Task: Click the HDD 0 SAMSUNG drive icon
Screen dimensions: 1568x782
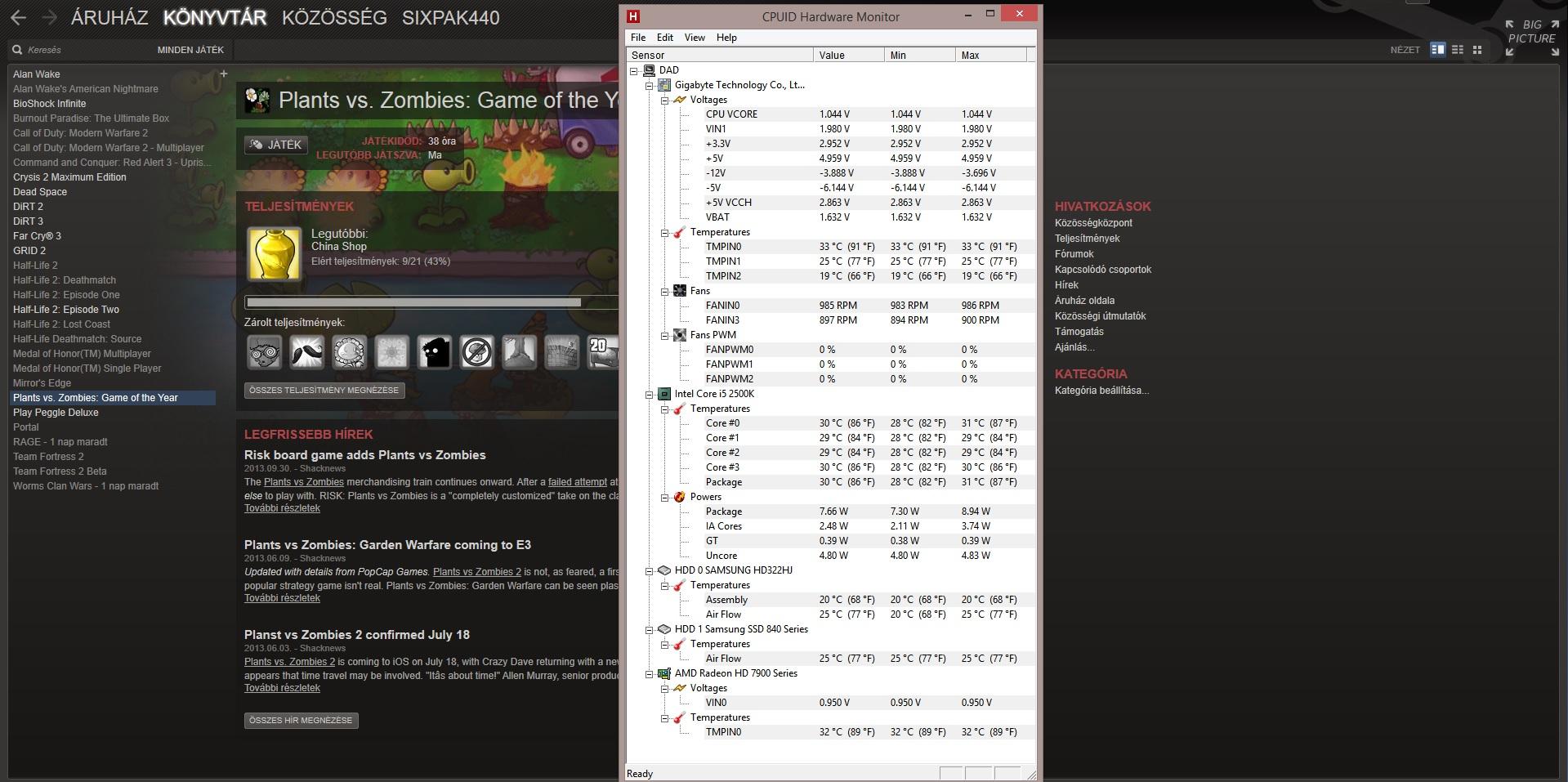Action: (x=664, y=570)
